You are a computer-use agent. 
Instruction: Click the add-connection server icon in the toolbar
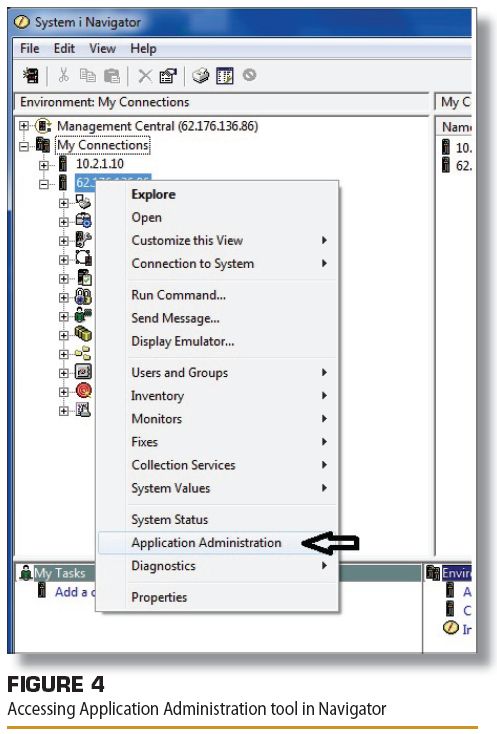[x=31, y=75]
